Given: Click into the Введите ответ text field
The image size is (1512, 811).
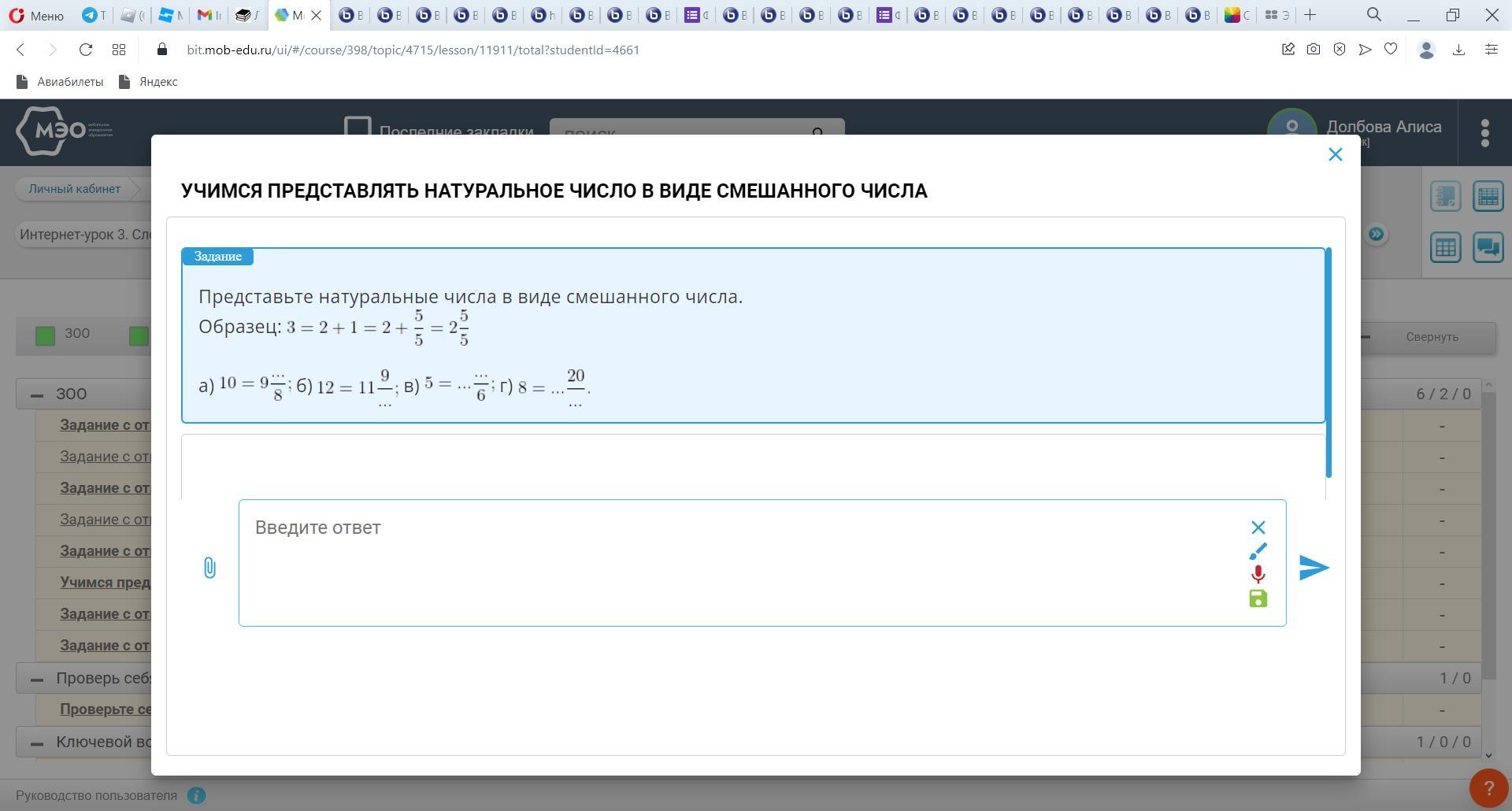Looking at the screenshot, I should click(x=740, y=563).
